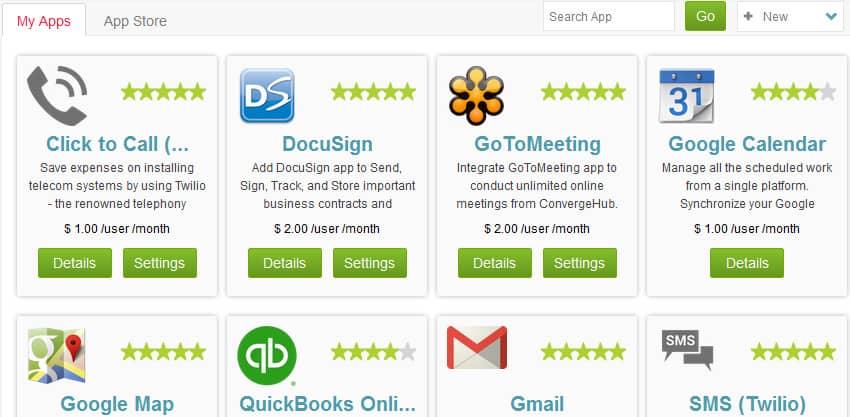Click Details under Google Calendar
Image resolution: width=850 pixels, height=417 pixels.
tap(747, 263)
